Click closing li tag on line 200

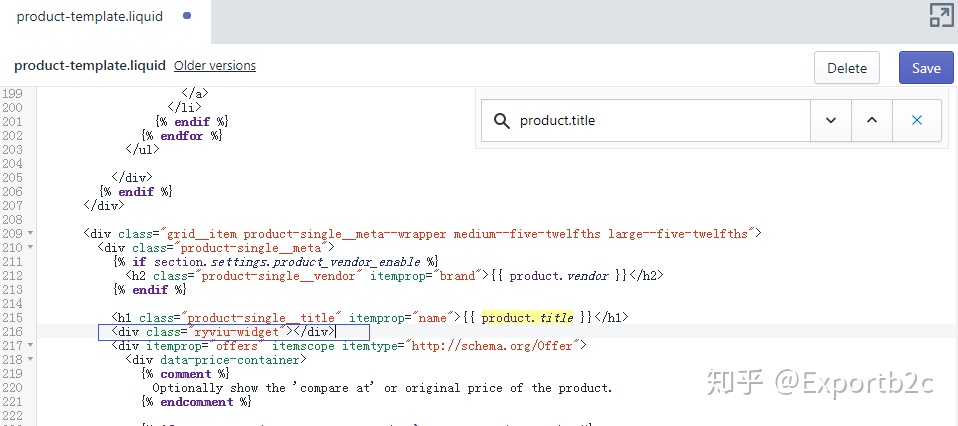pyautogui.click(x=184, y=108)
